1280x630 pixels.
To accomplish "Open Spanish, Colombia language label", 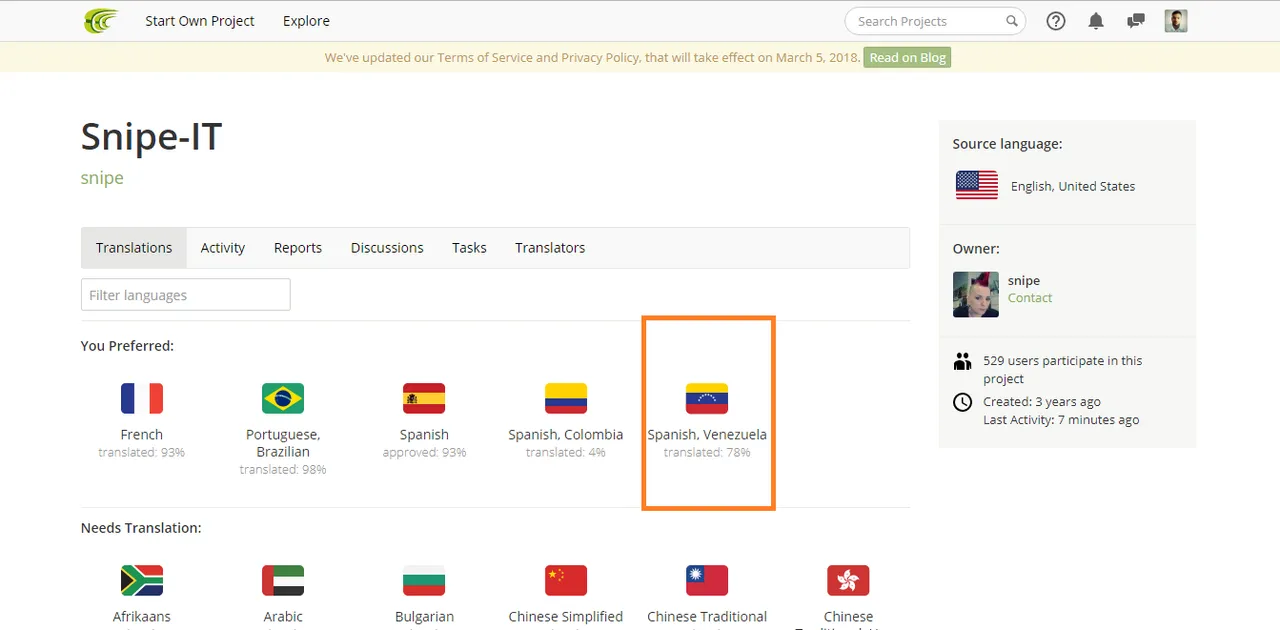I will tap(566, 435).
